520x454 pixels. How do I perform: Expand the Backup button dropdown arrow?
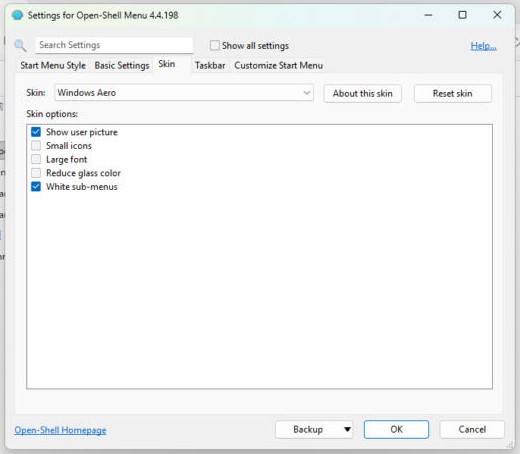[x=347, y=429]
